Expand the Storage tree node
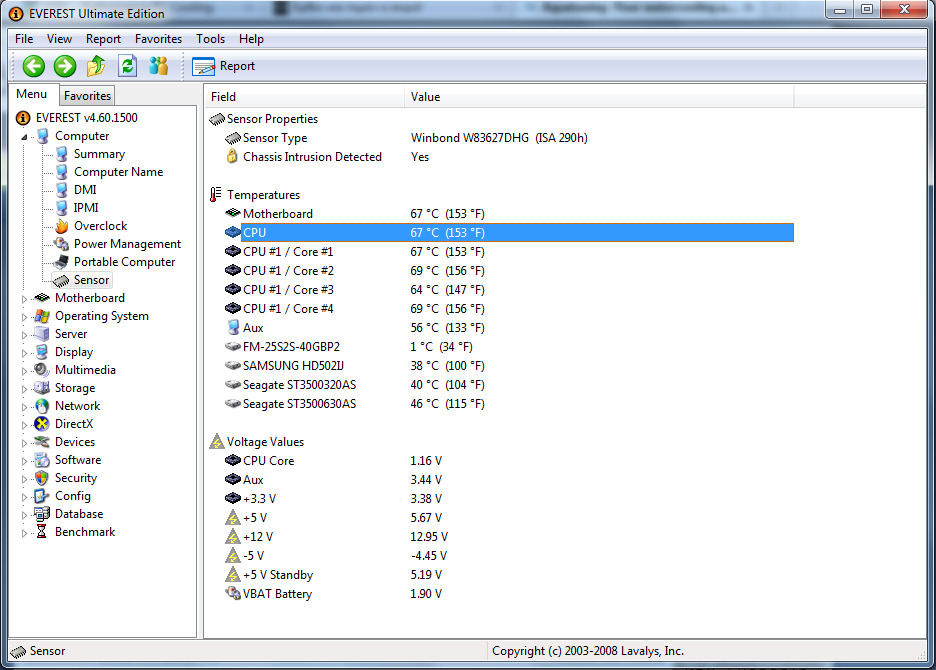This screenshot has height=670, width=936. click(24, 389)
